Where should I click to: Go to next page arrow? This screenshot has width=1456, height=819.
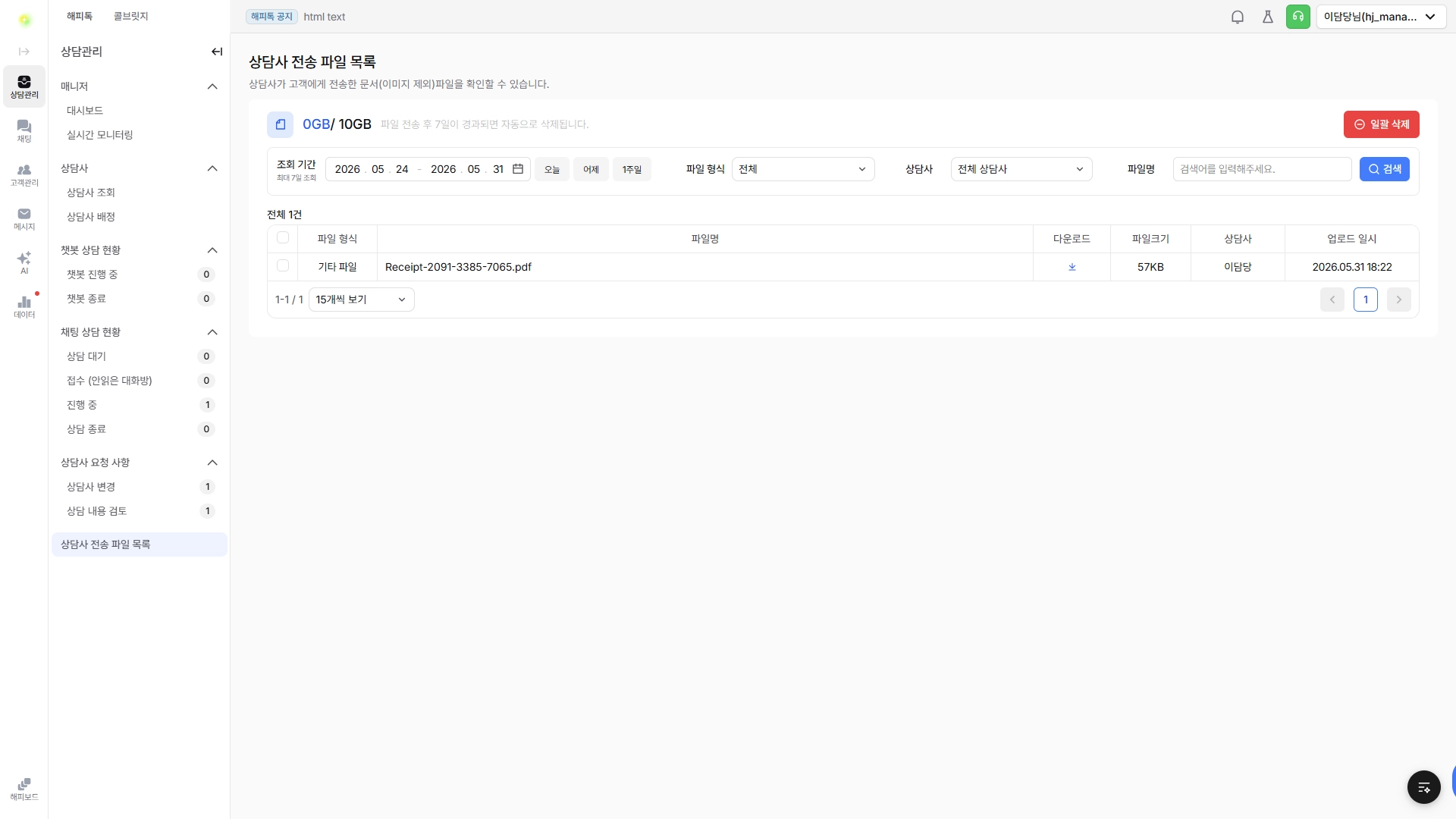[x=1399, y=300]
